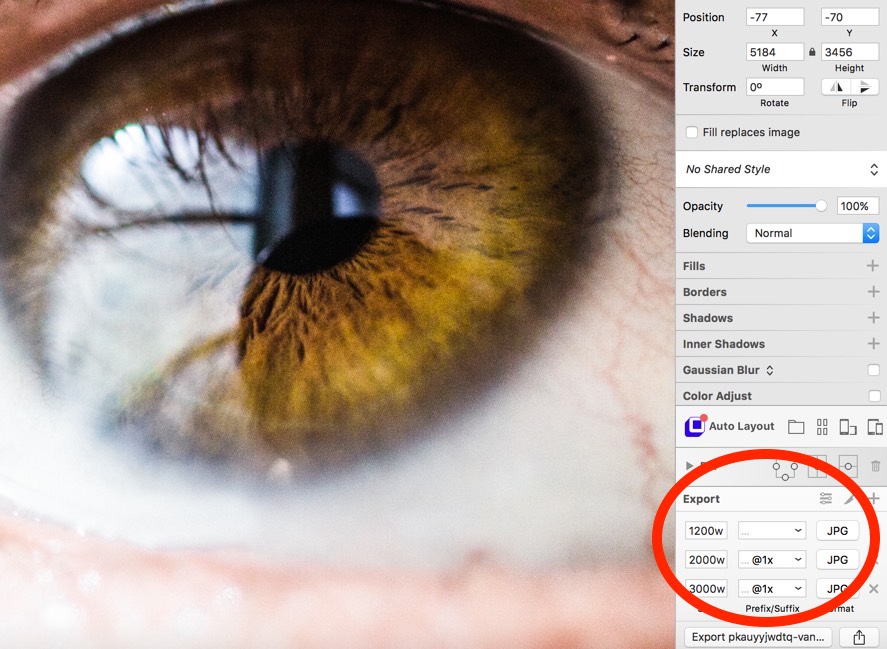
Task: Open the Blending mode Normal dropdown
Action: [x=812, y=233]
